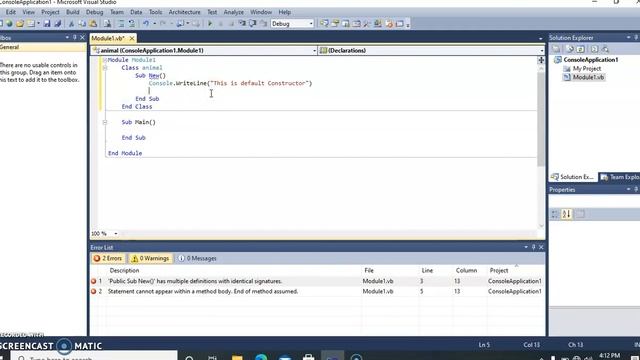Select the My Project node in Solution Explorer
Viewport: 640px width, 360px height.
coord(587,69)
